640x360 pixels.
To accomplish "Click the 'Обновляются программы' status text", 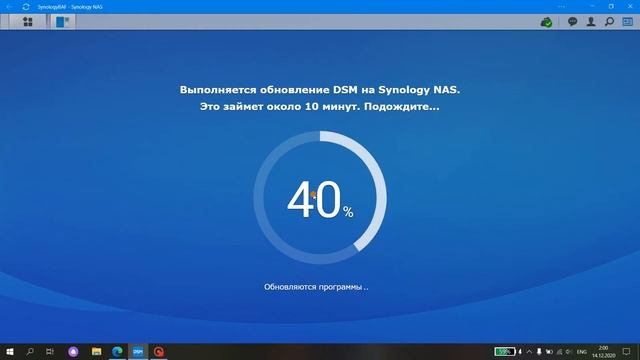I will tap(316, 287).
